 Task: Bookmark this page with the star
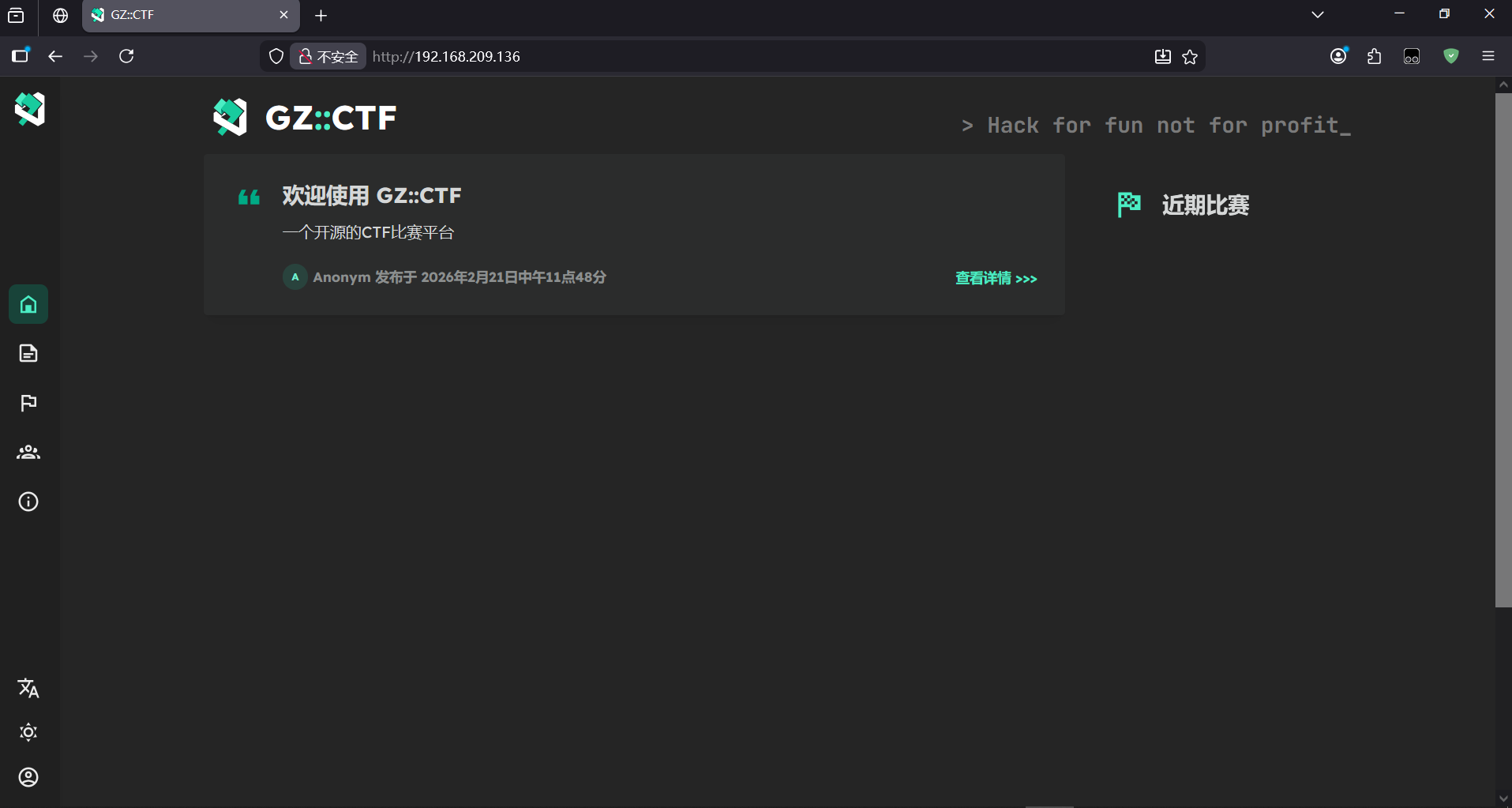coord(1190,57)
